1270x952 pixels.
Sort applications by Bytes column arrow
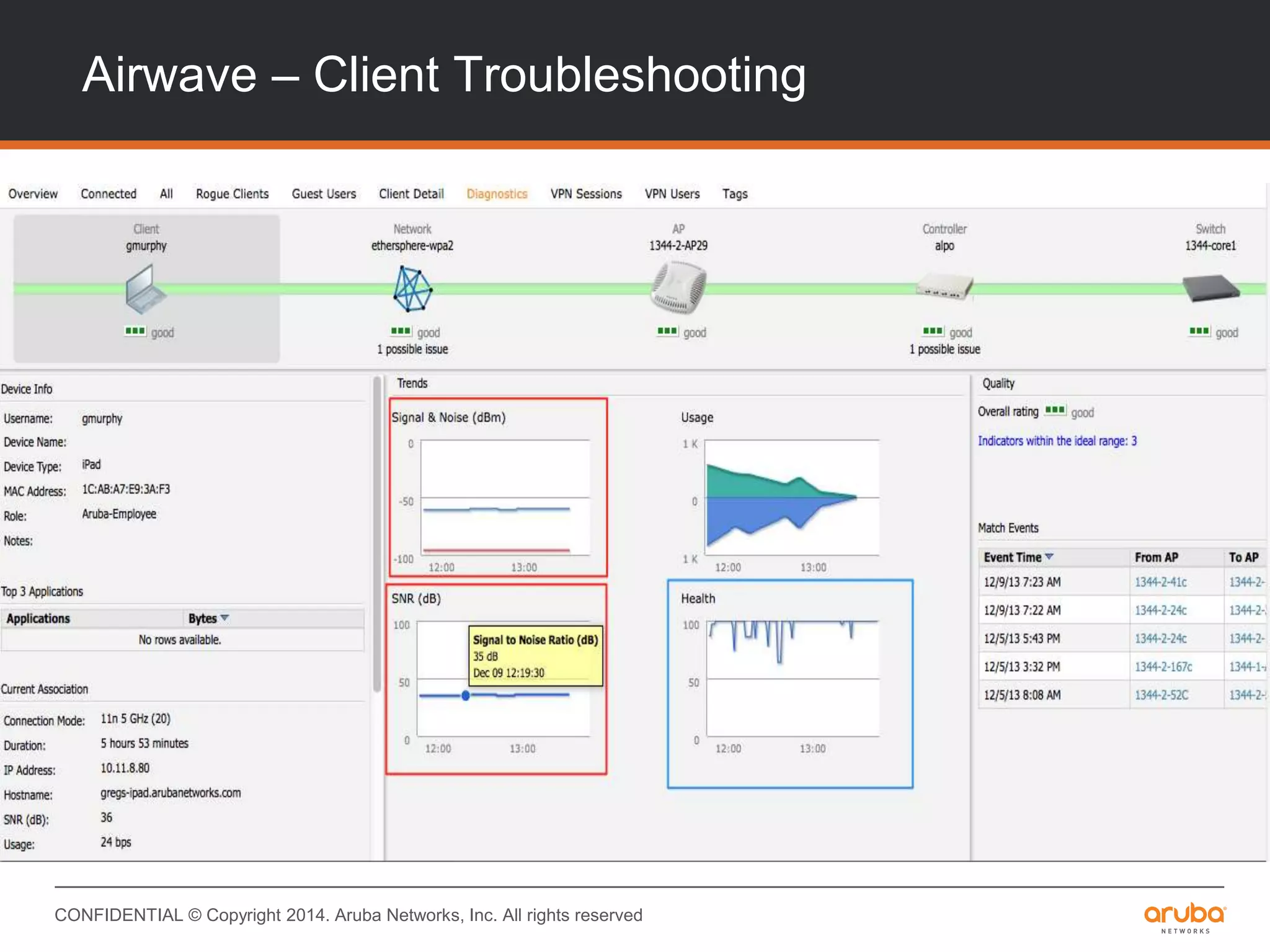(x=224, y=618)
